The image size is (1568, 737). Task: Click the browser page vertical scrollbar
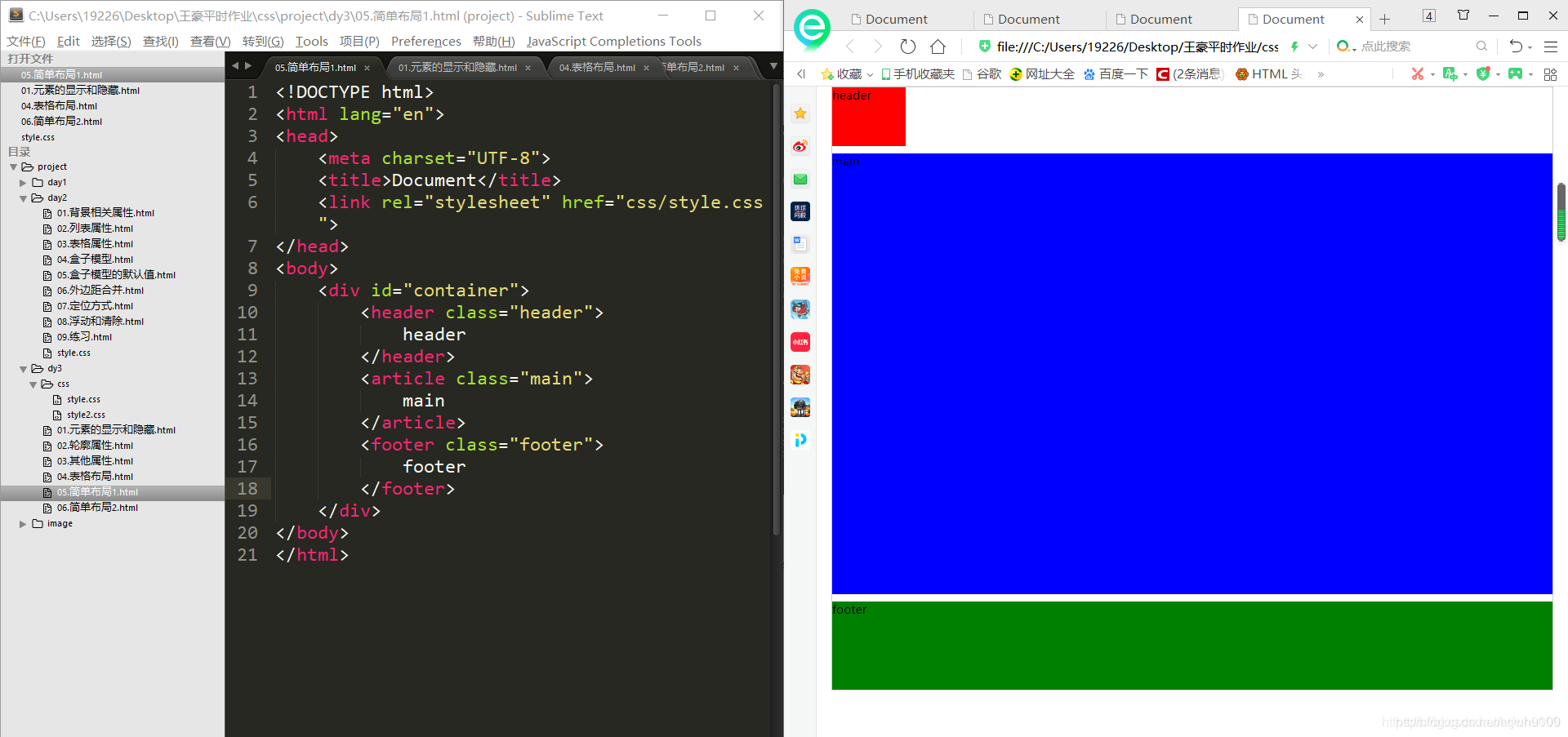1561,212
